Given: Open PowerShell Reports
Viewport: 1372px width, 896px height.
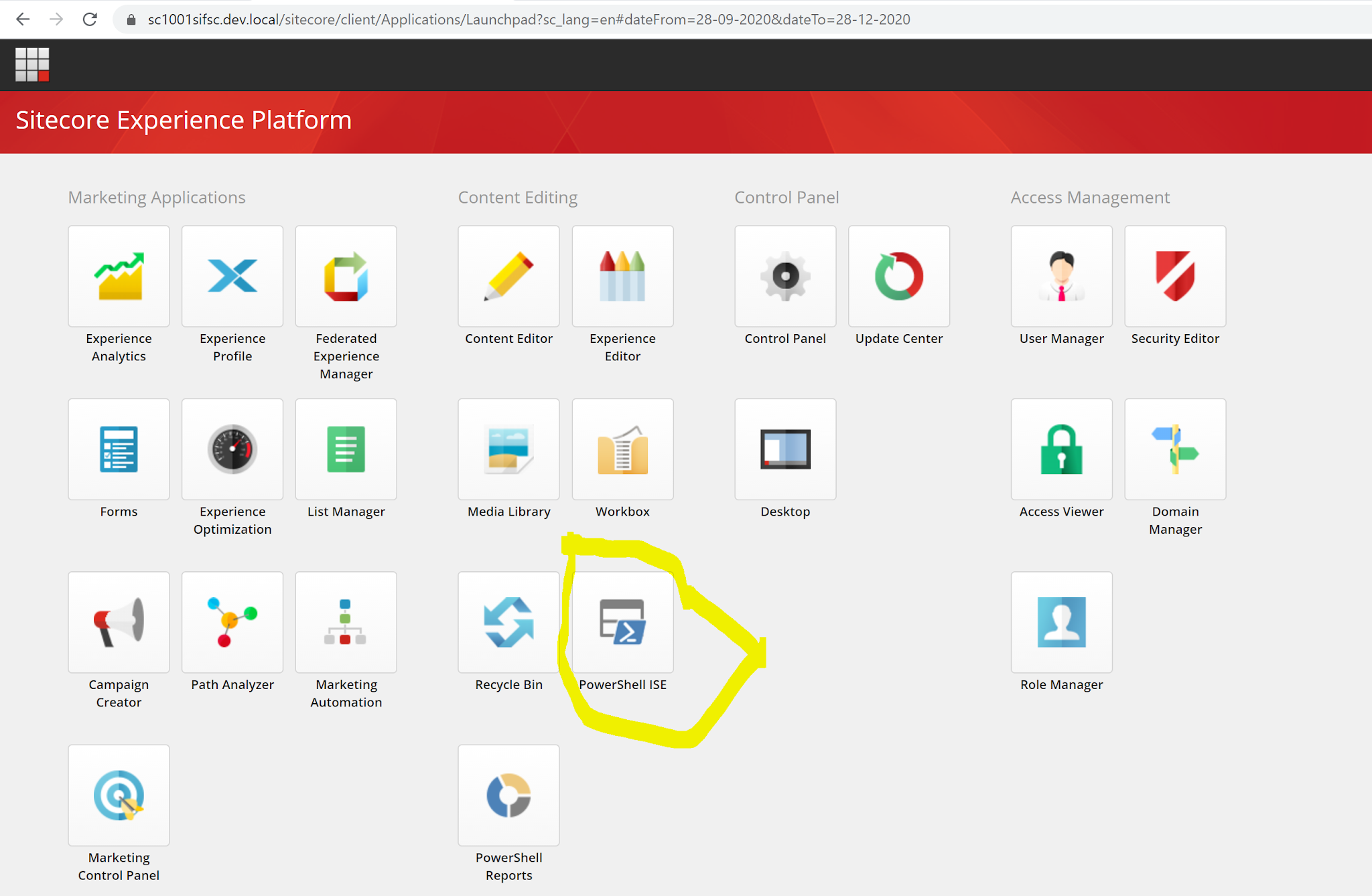Looking at the screenshot, I should (509, 796).
